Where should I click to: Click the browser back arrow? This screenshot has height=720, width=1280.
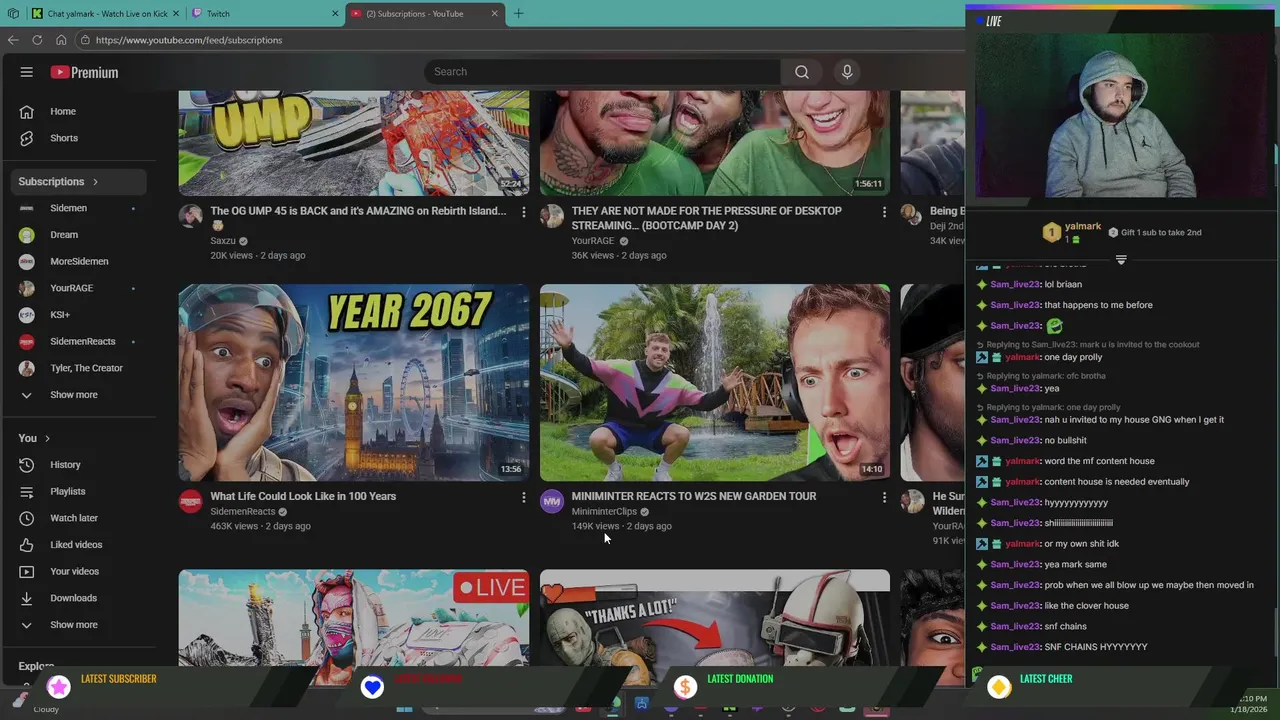(12, 40)
